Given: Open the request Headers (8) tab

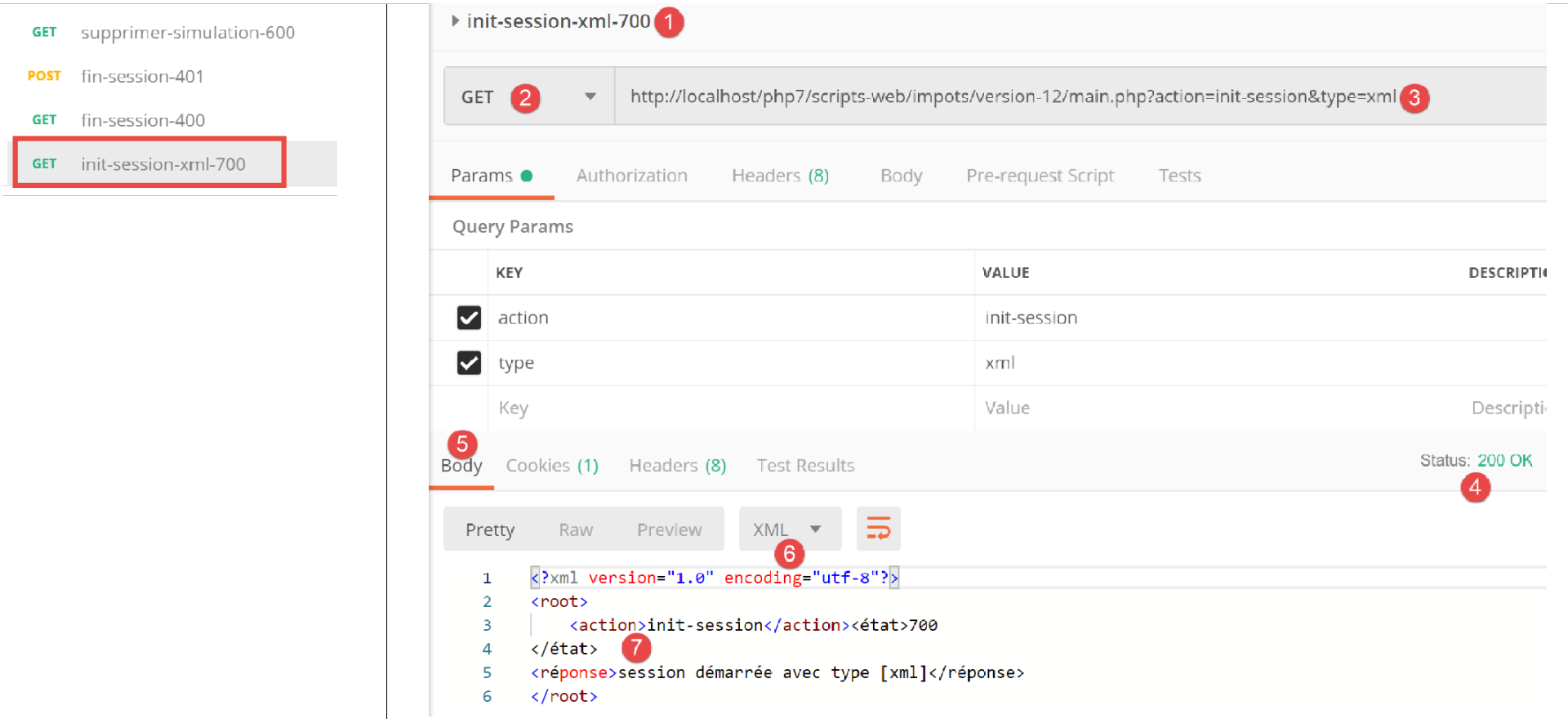Looking at the screenshot, I should coord(780,176).
